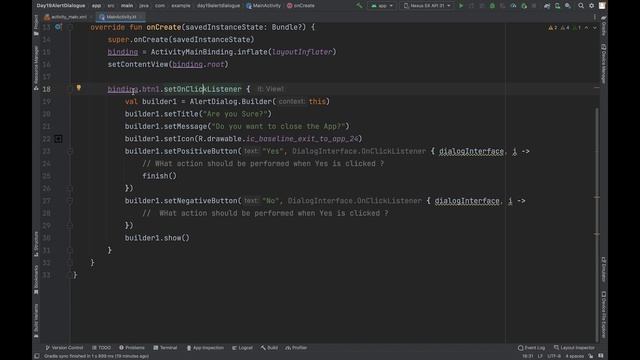Click the read-only lock icon in status bar

591,356
